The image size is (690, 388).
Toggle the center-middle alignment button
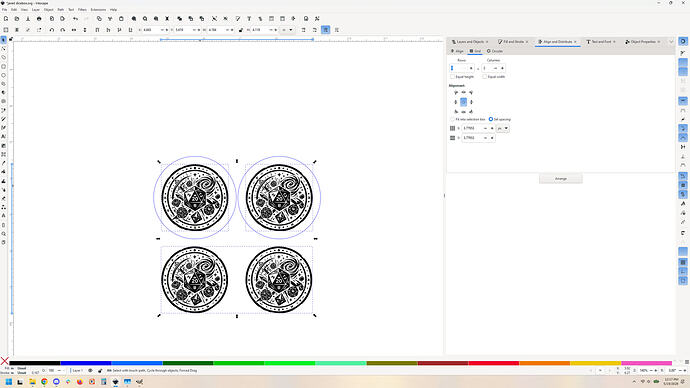[x=463, y=102]
